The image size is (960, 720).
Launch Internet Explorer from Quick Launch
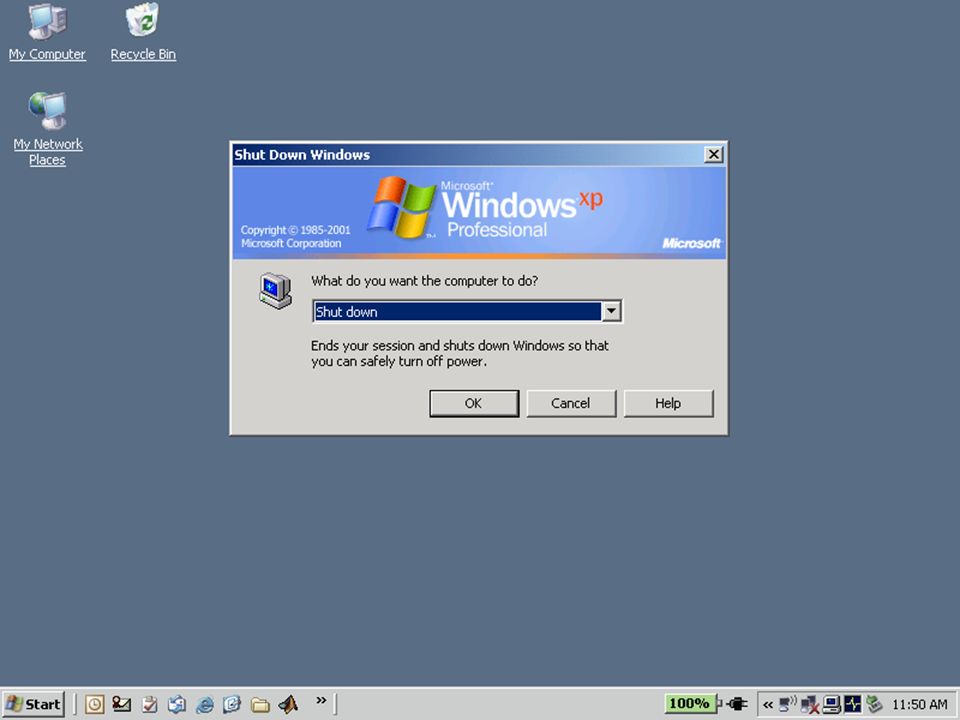[204, 705]
